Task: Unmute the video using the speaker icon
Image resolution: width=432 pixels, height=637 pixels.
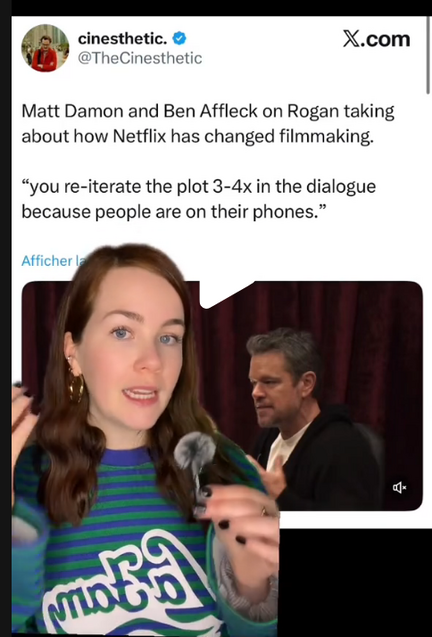Action: (x=399, y=487)
